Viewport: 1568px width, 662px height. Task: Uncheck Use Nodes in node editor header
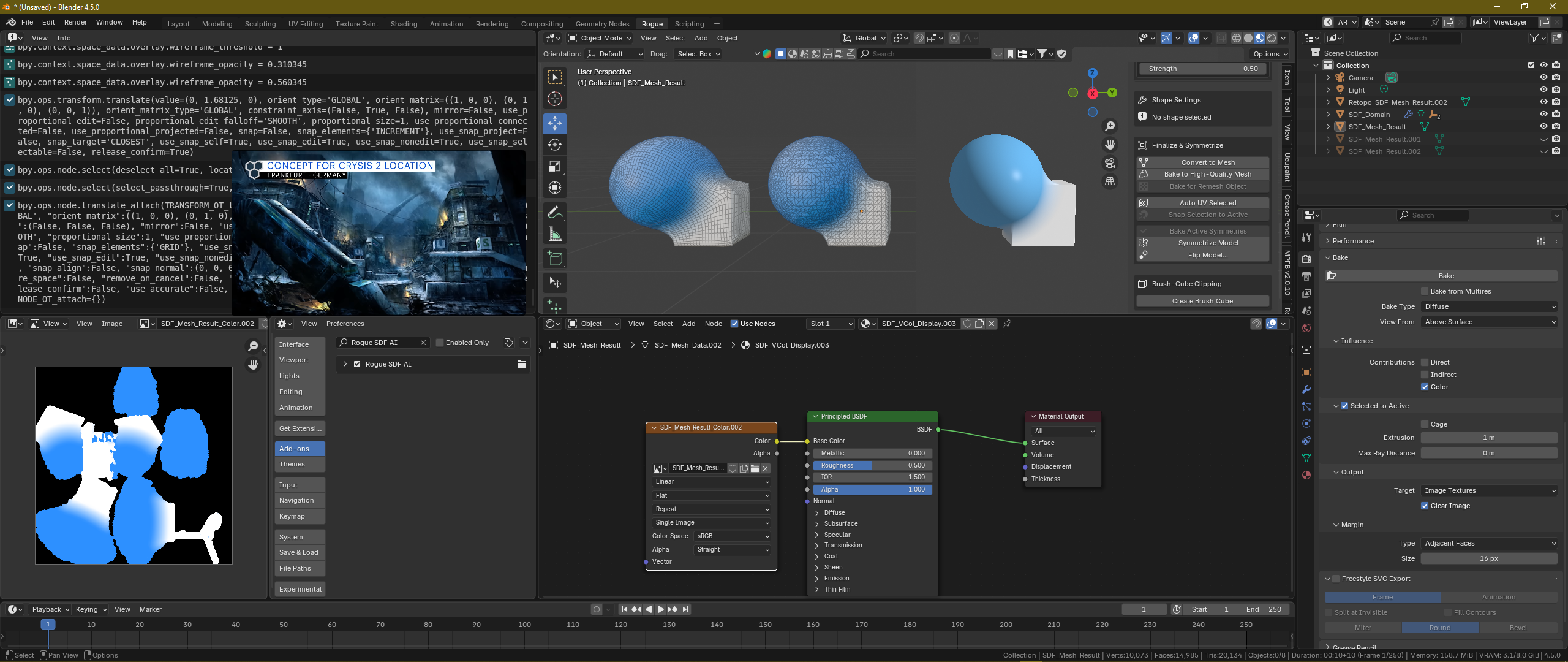734,324
